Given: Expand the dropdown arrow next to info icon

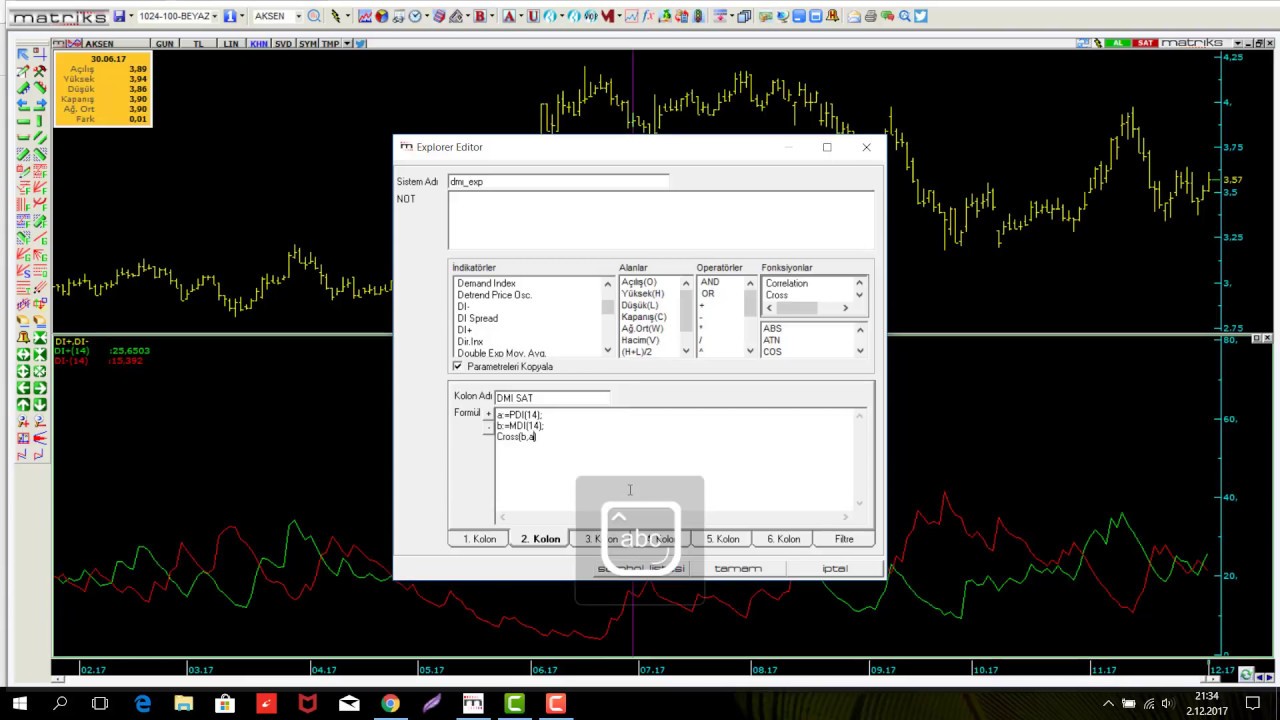Looking at the screenshot, I should point(242,16).
